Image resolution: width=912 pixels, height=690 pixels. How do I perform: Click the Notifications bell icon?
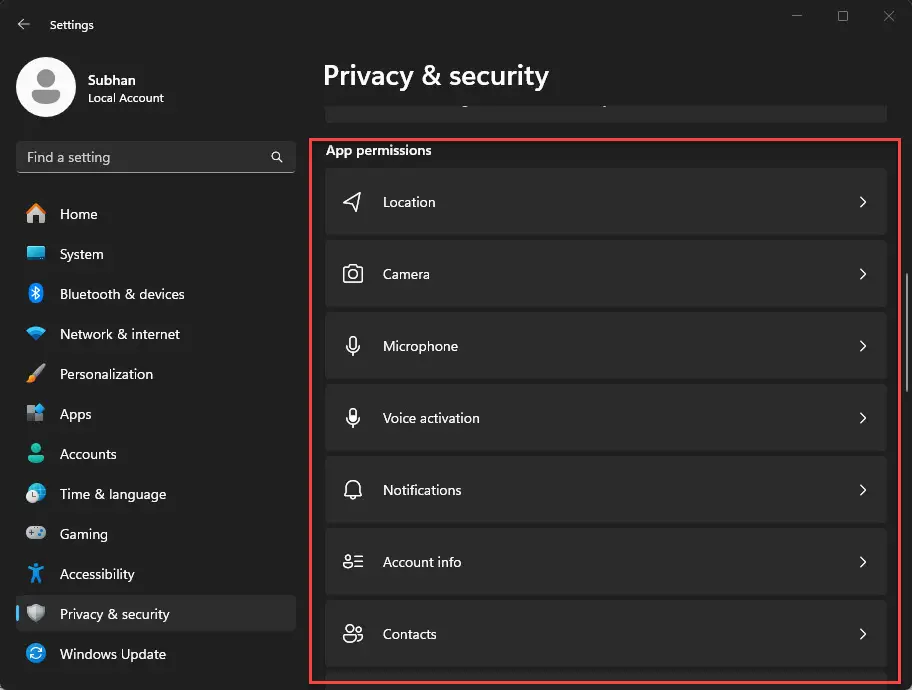(352, 490)
